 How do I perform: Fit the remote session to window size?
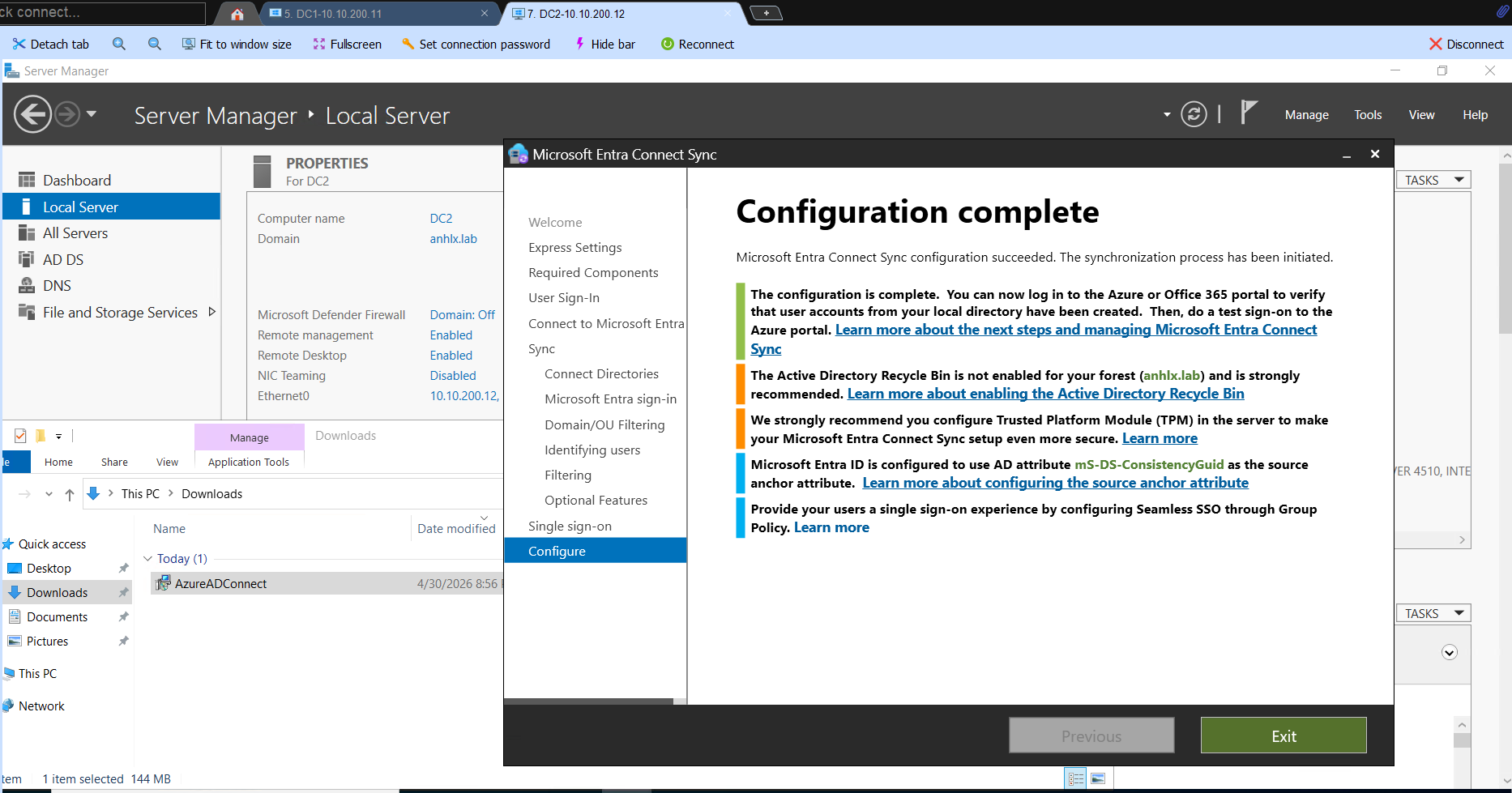237,44
